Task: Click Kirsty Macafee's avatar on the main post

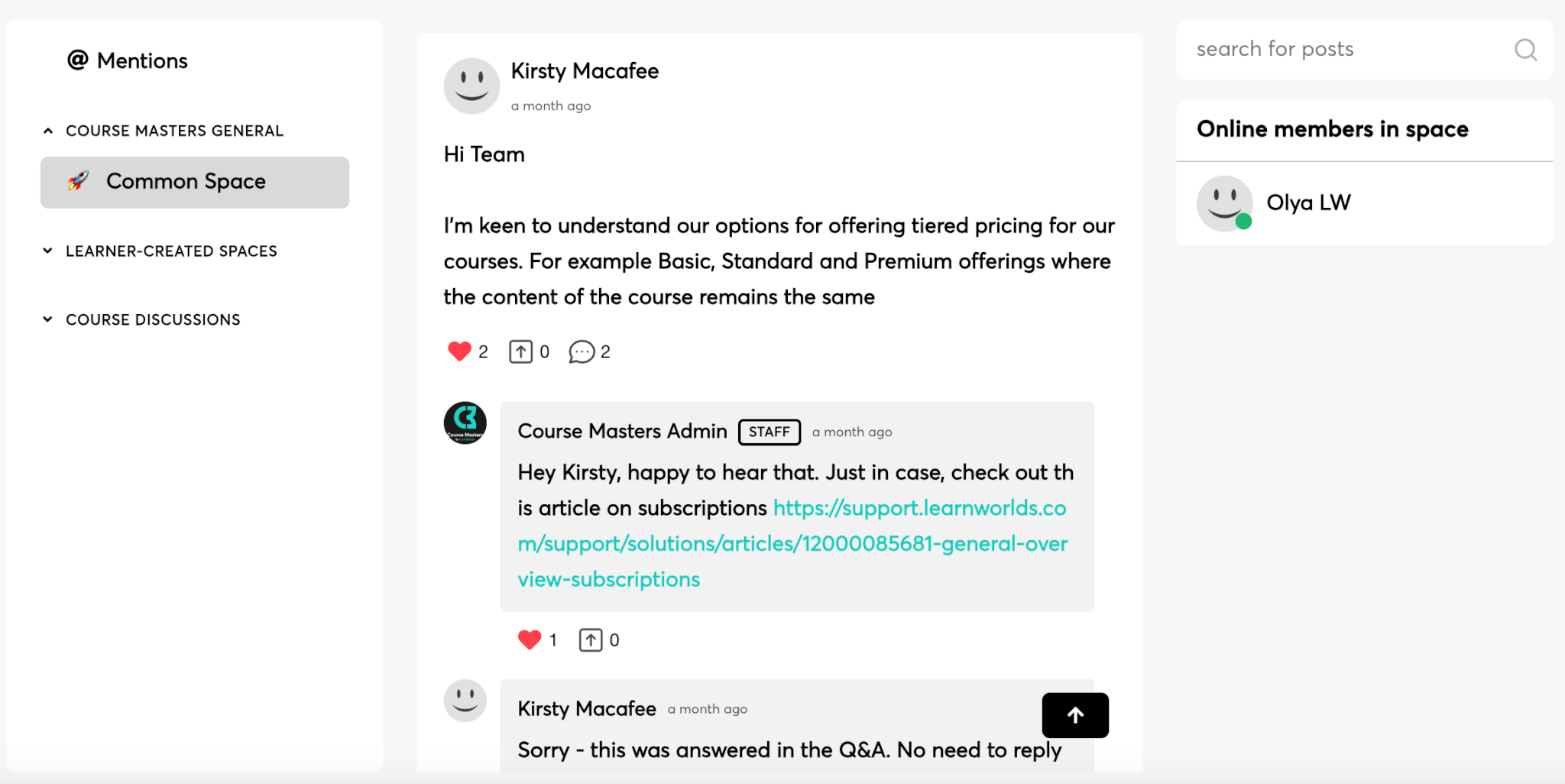Action: (x=471, y=86)
